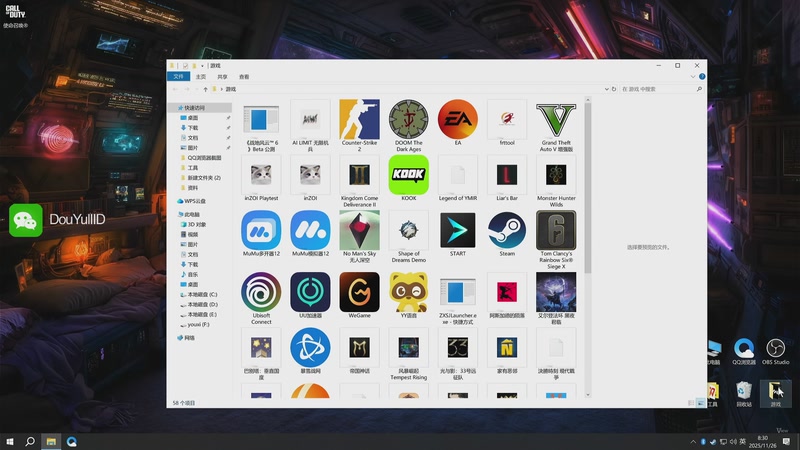Open the taskbar clock and date
This screenshot has height=450, width=800.
coord(763,441)
